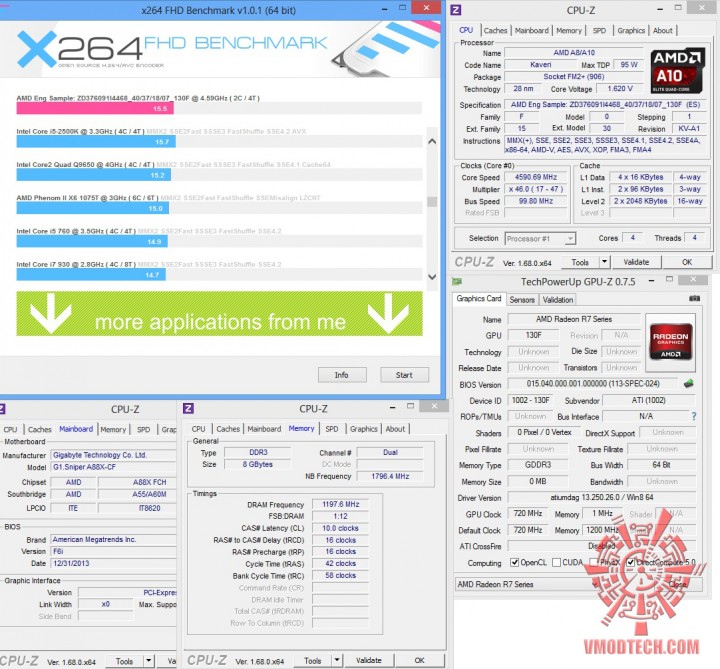
Task: Open Mainboard tab in top-right CPU-Z window
Action: [x=532, y=30]
